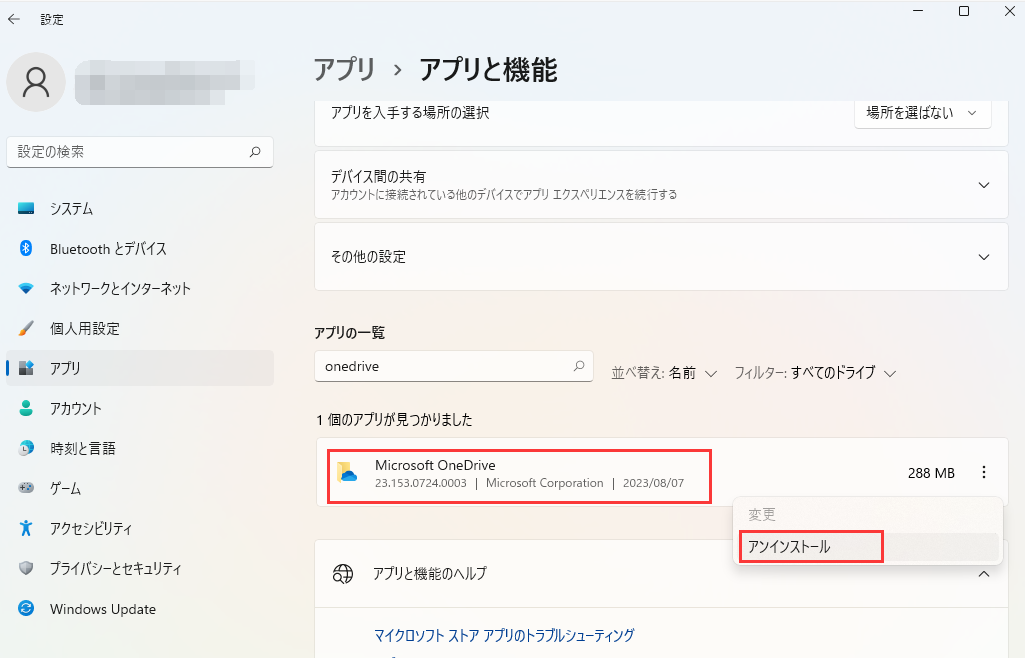Open the 場所を選ばない dropdown
Image resolution: width=1025 pixels, height=658 pixels.
point(921,113)
